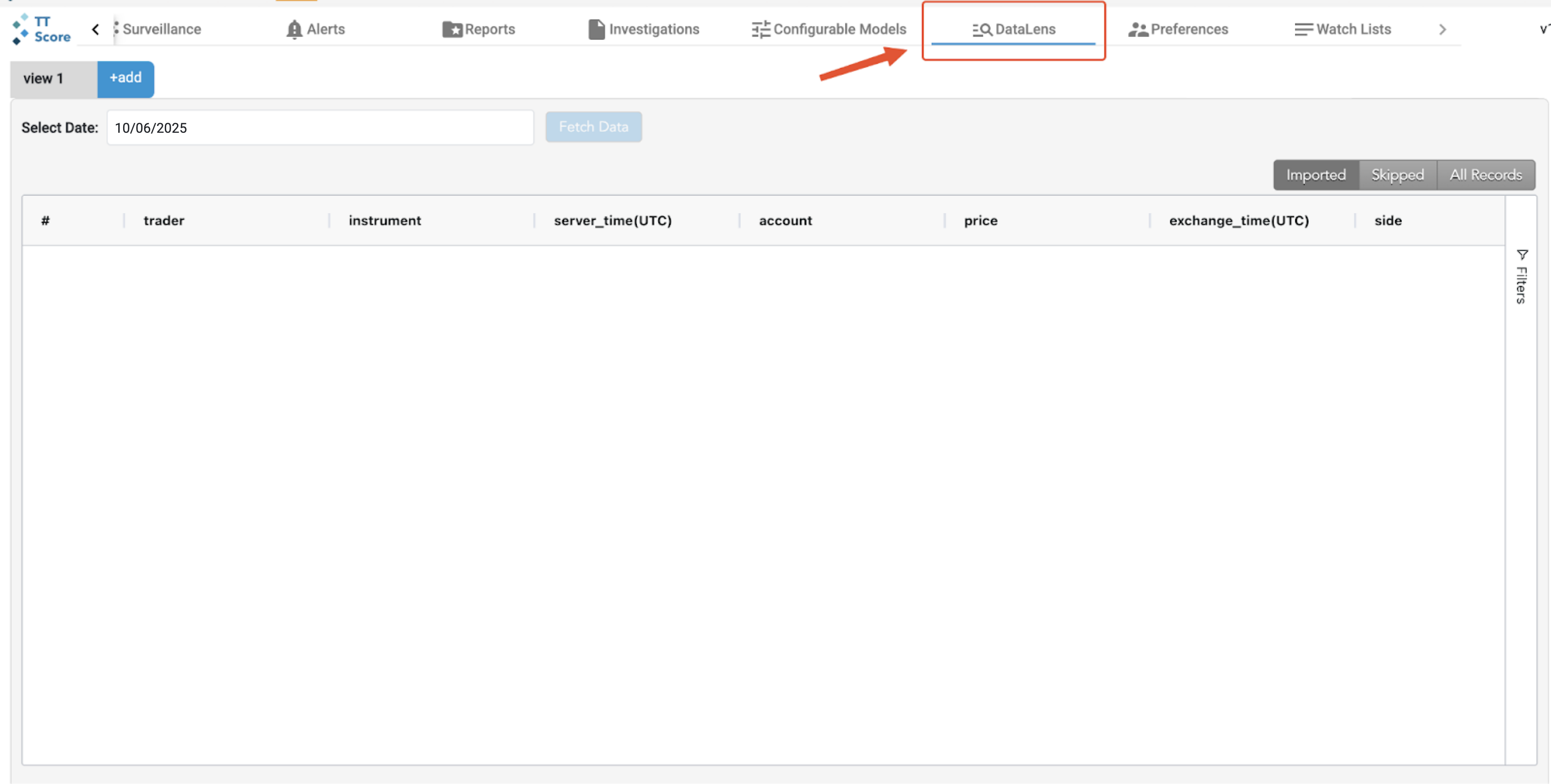Click the Configurable Models sliders icon
Screen dimensions: 1551x784
[x=760, y=29]
